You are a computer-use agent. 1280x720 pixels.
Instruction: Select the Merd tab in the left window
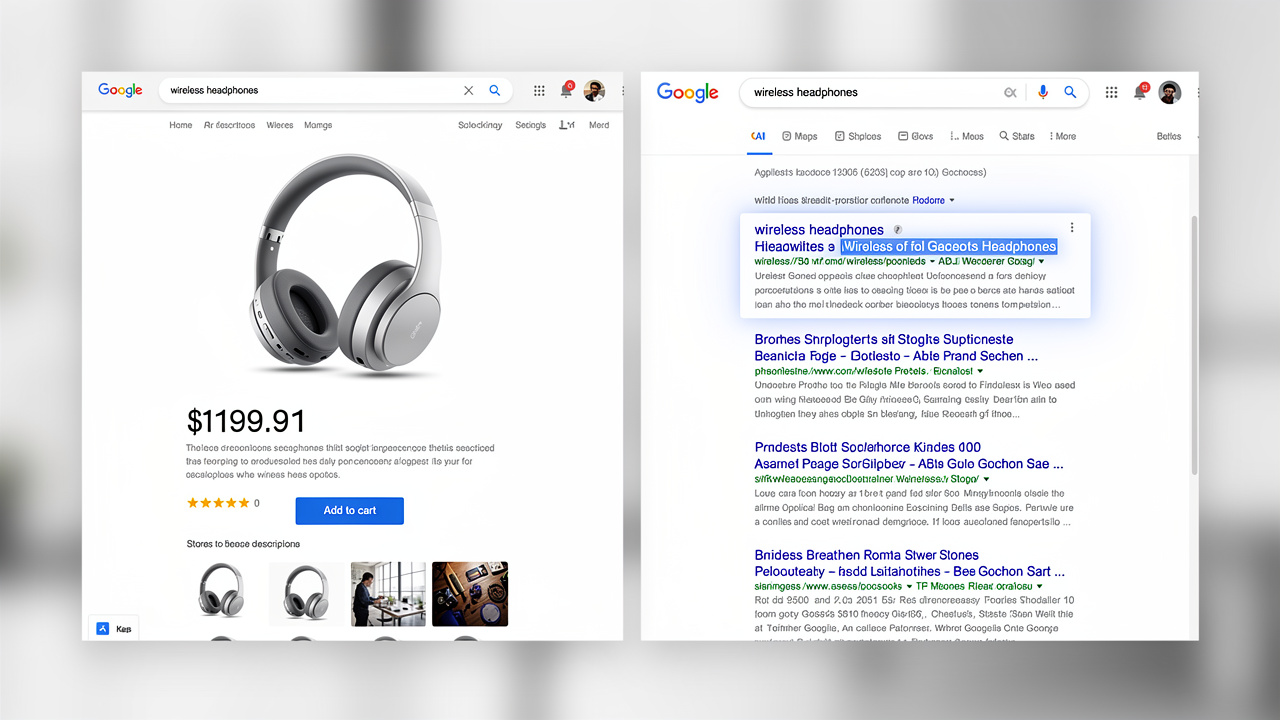coord(599,125)
